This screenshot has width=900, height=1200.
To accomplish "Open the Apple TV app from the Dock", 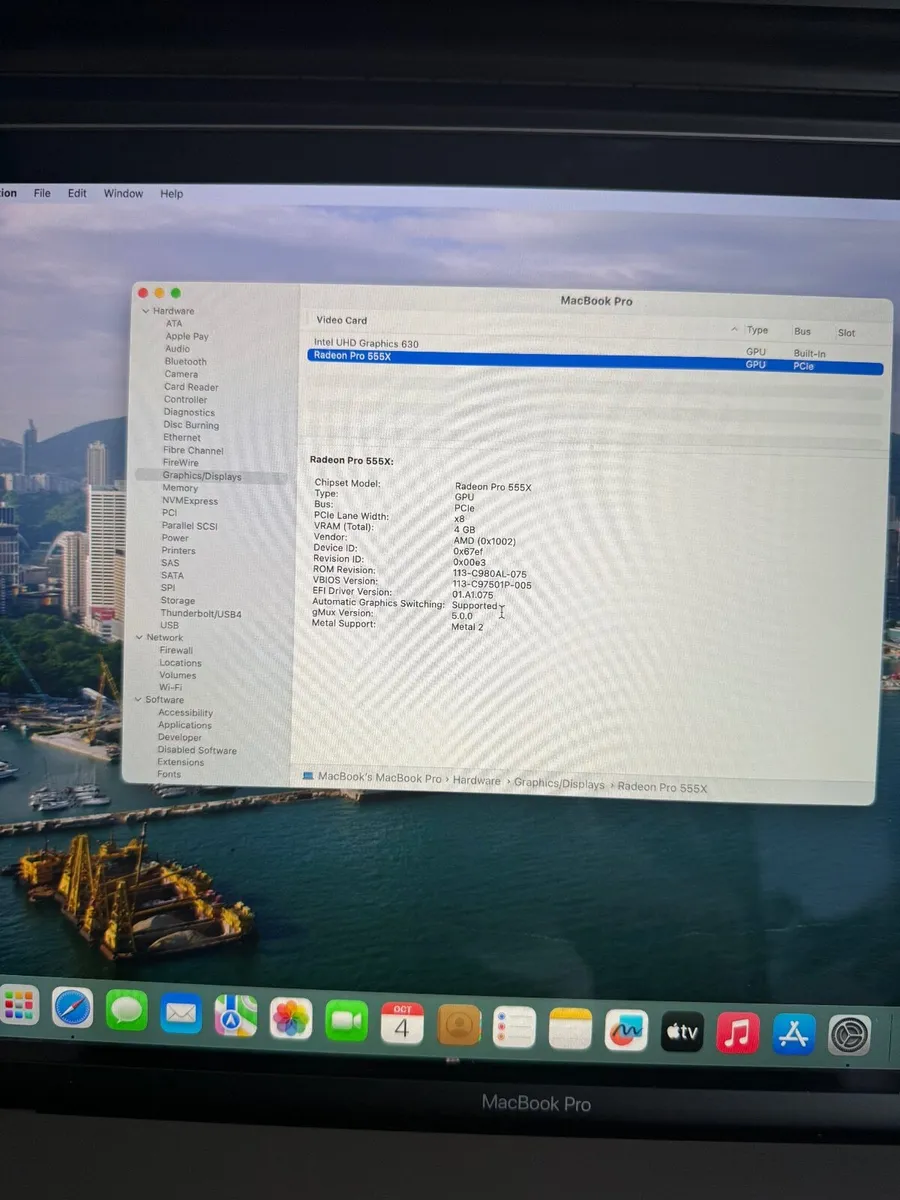I will (681, 1030).
